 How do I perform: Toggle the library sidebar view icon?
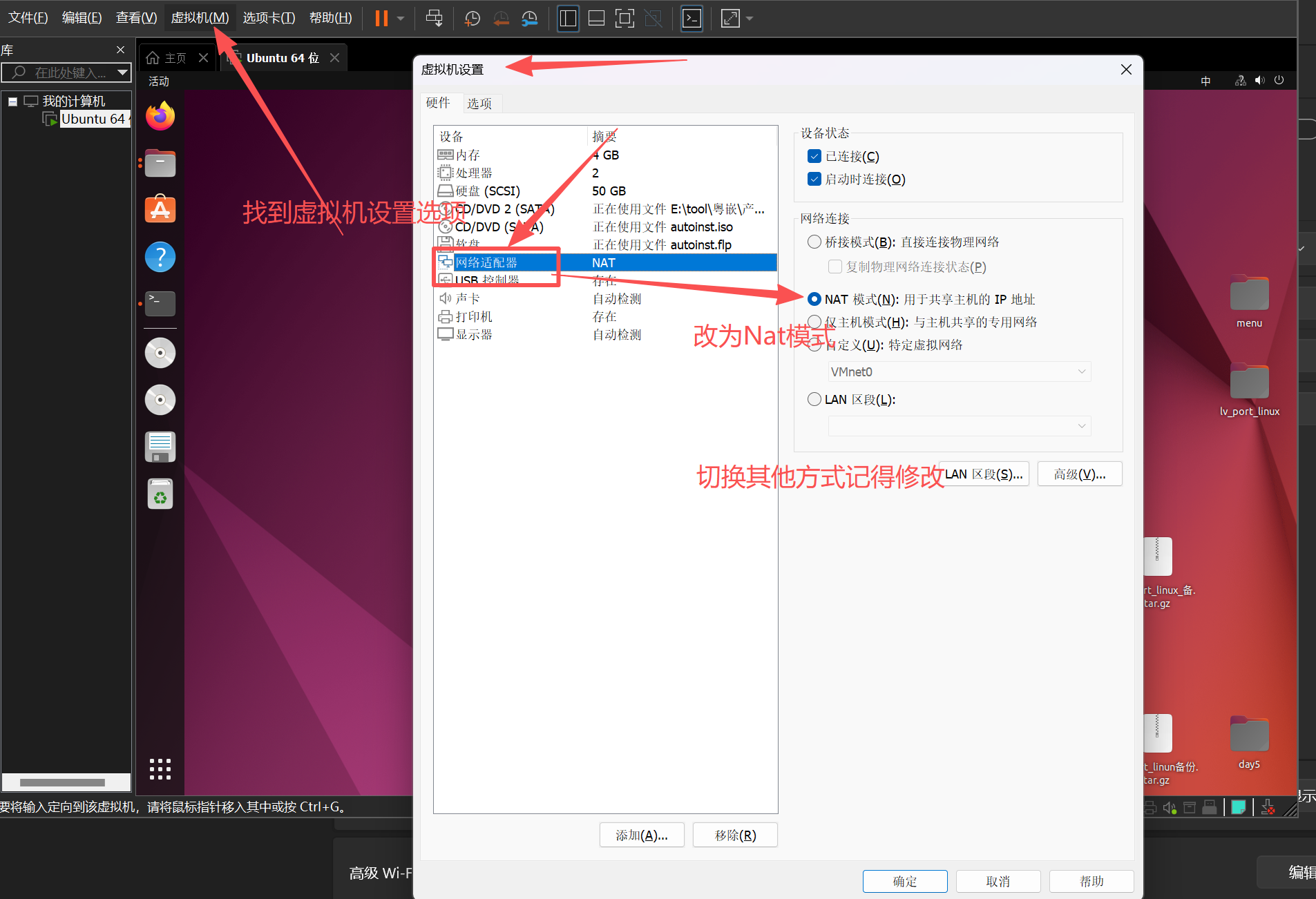(568, 19)
